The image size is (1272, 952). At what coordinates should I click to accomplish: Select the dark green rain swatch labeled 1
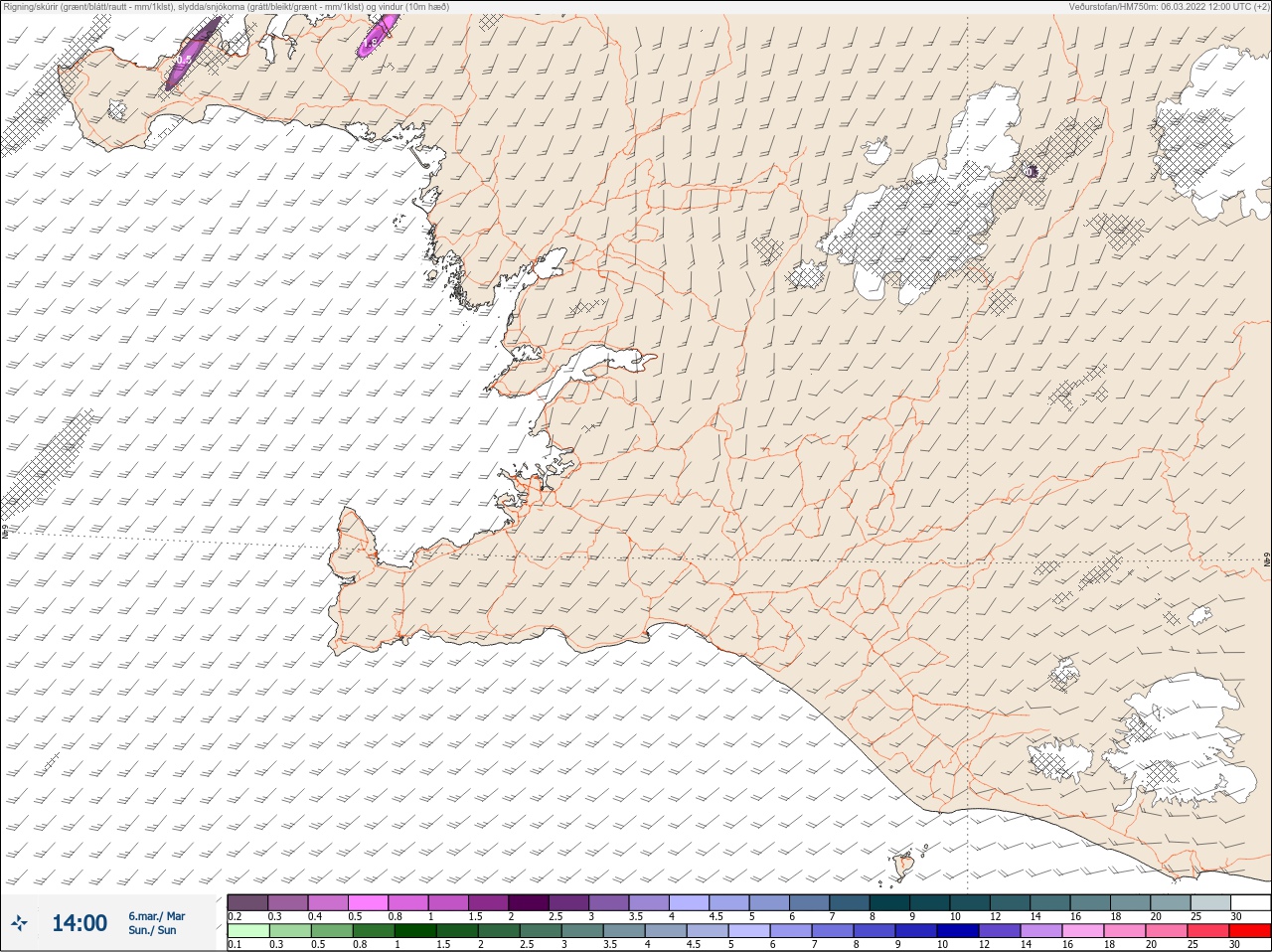(413, 931)
